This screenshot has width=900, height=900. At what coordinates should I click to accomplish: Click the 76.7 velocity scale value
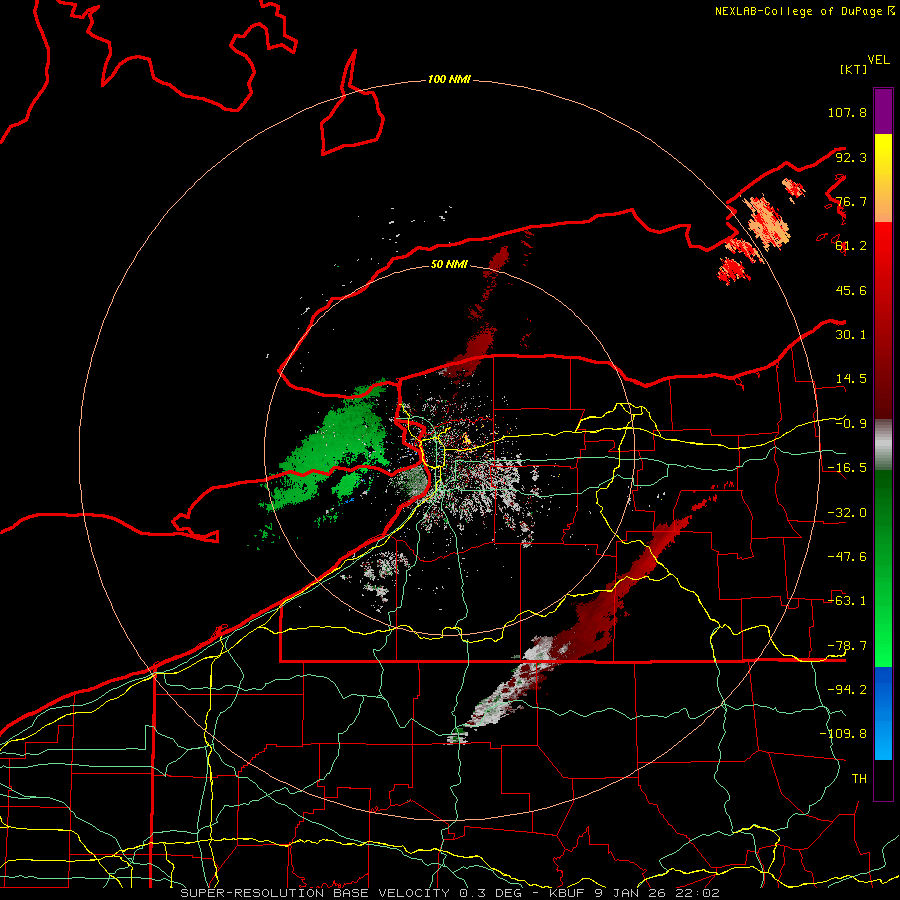click(x=851, y=201)
